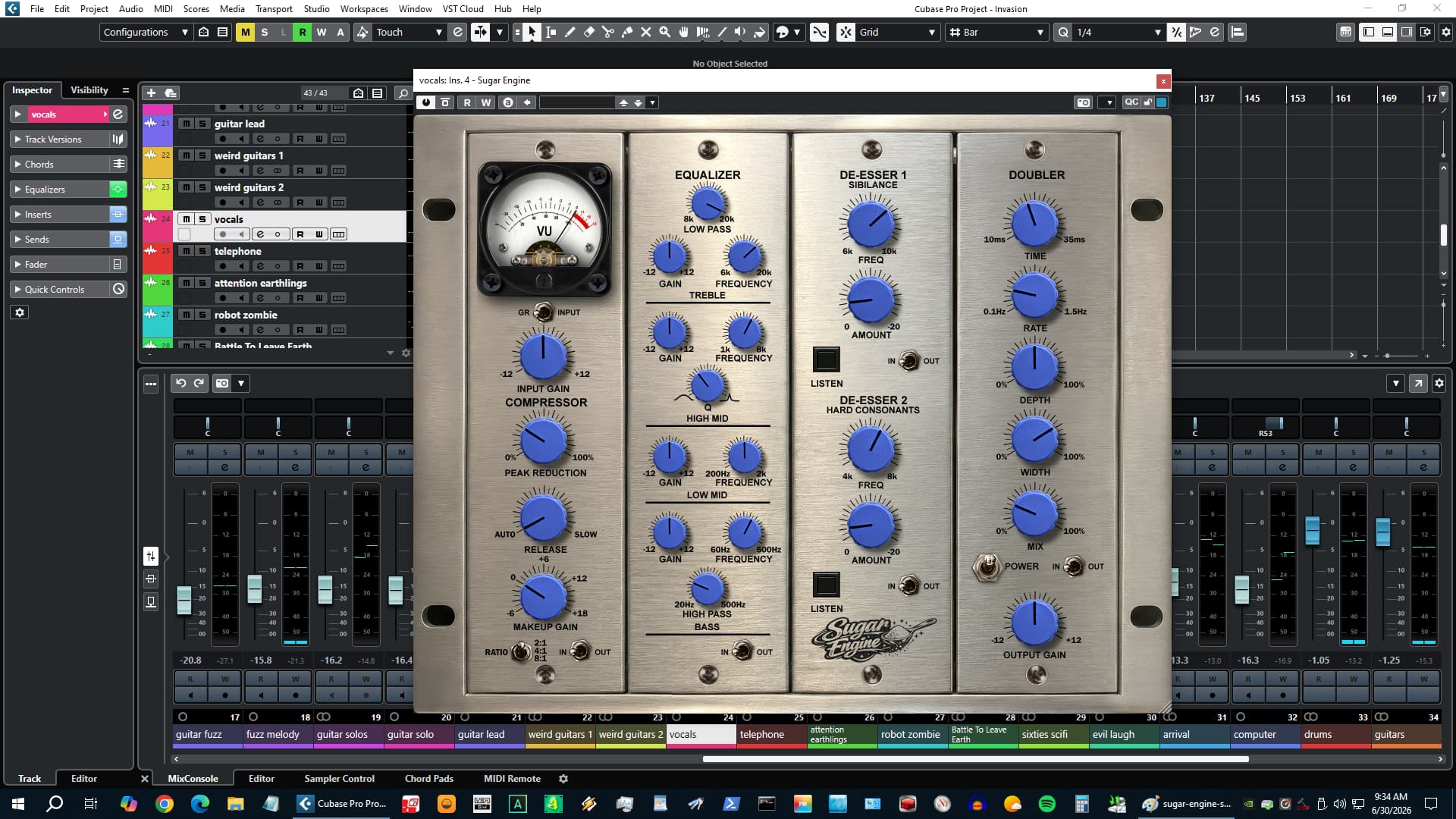The height and width of the screenshot is (819, 1456).
Task: Mute the telephone track
Action: tap(186, 251)
